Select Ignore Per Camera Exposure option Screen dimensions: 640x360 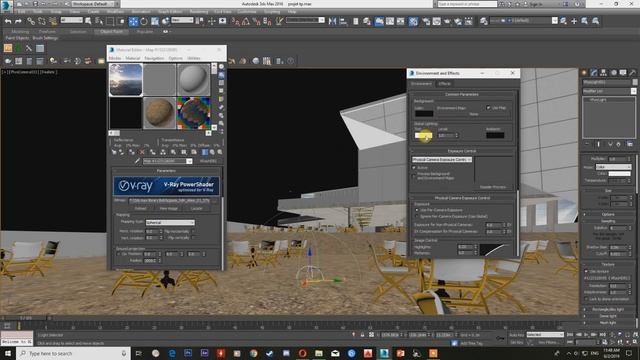click(417, 216)
